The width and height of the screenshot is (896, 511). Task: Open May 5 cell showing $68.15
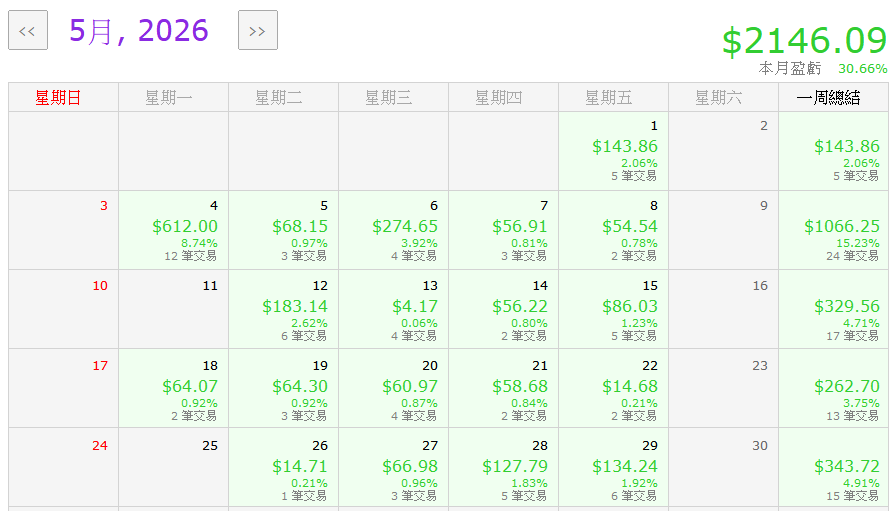(283, 230)
